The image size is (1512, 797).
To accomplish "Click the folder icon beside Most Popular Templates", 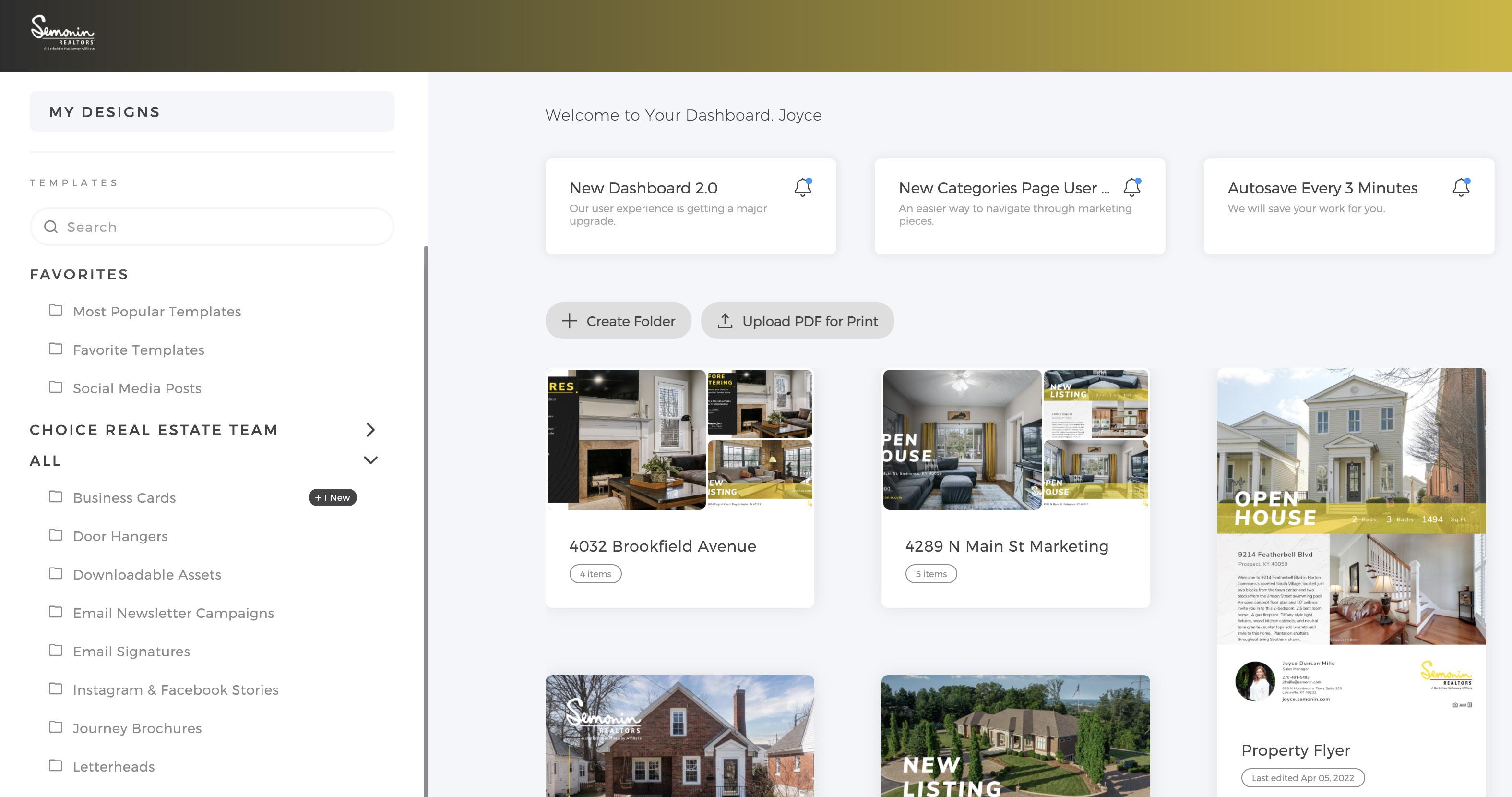I will [x=56, y=310].
